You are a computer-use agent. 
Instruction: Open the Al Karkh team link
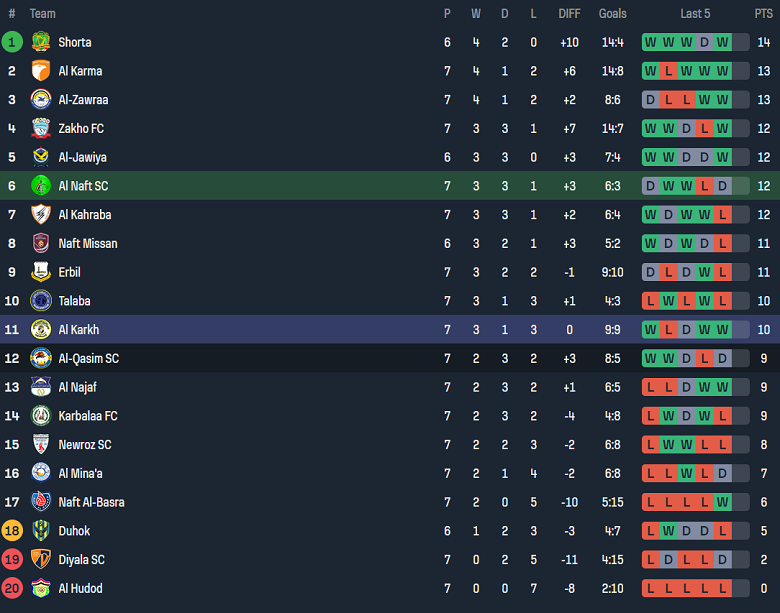(x=78, y=330)
